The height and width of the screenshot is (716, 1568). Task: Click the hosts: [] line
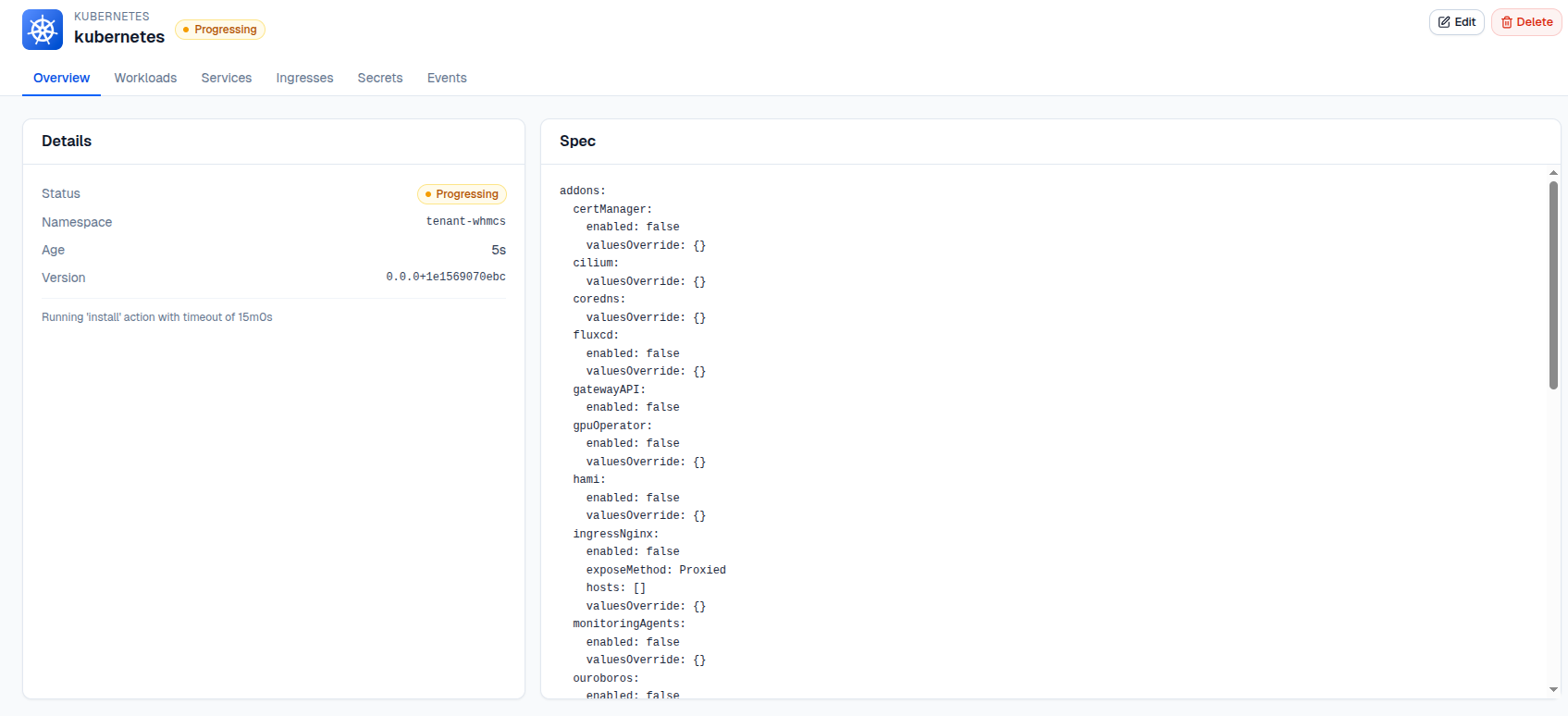coord(616,588)
